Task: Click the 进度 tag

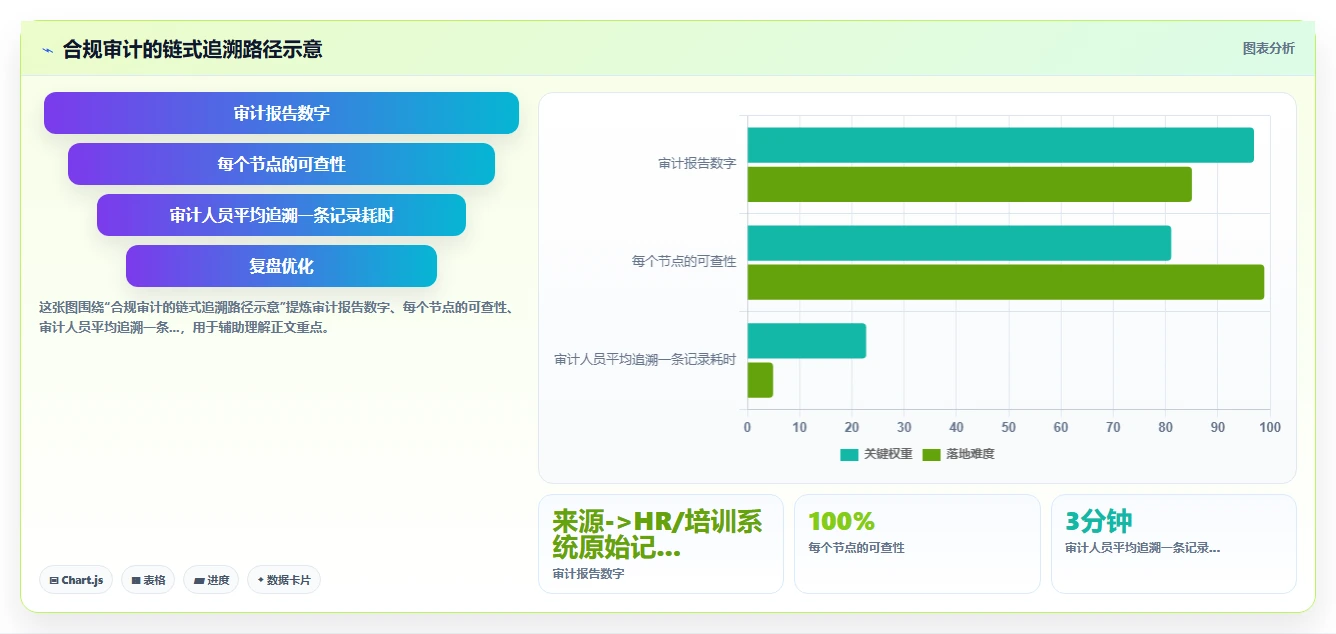Action: pyautogui.click(x=211, y=580)
